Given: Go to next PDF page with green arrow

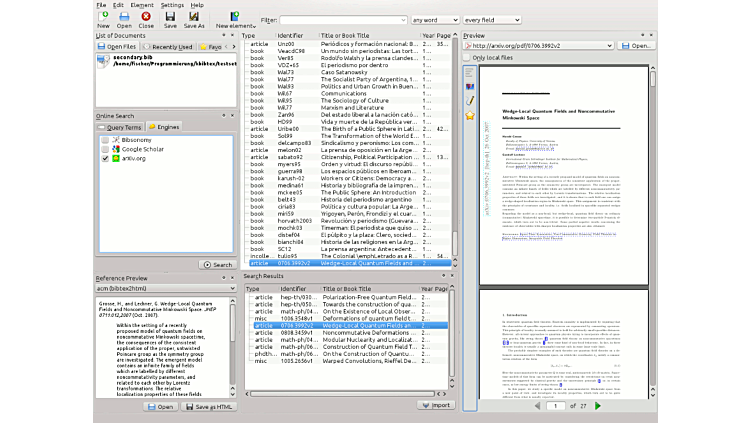Looking at the screenshot, I should (598, 406).
